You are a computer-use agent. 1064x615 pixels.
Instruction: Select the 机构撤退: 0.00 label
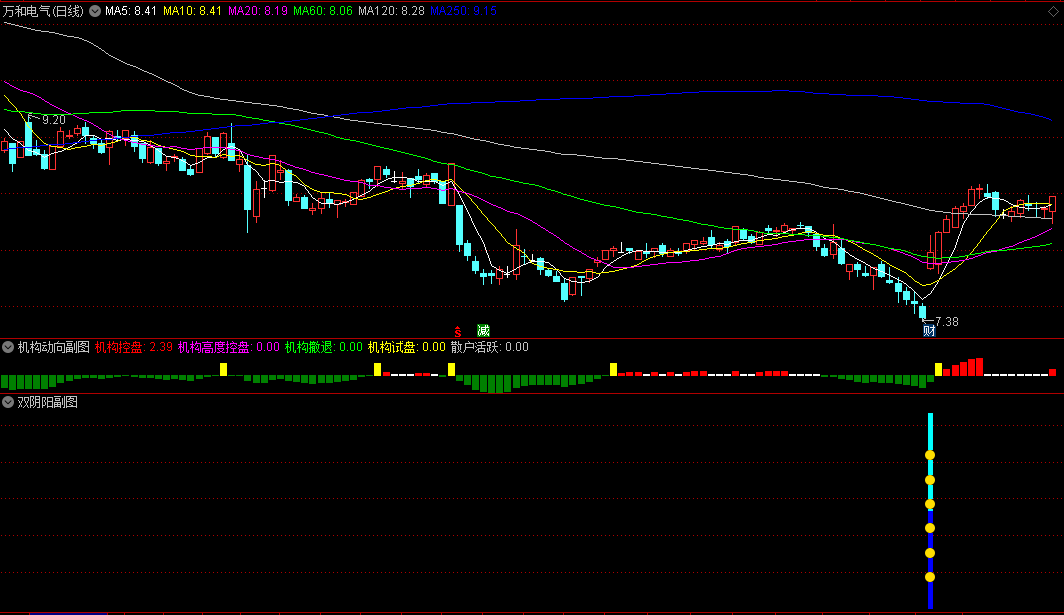pos(324,347)
